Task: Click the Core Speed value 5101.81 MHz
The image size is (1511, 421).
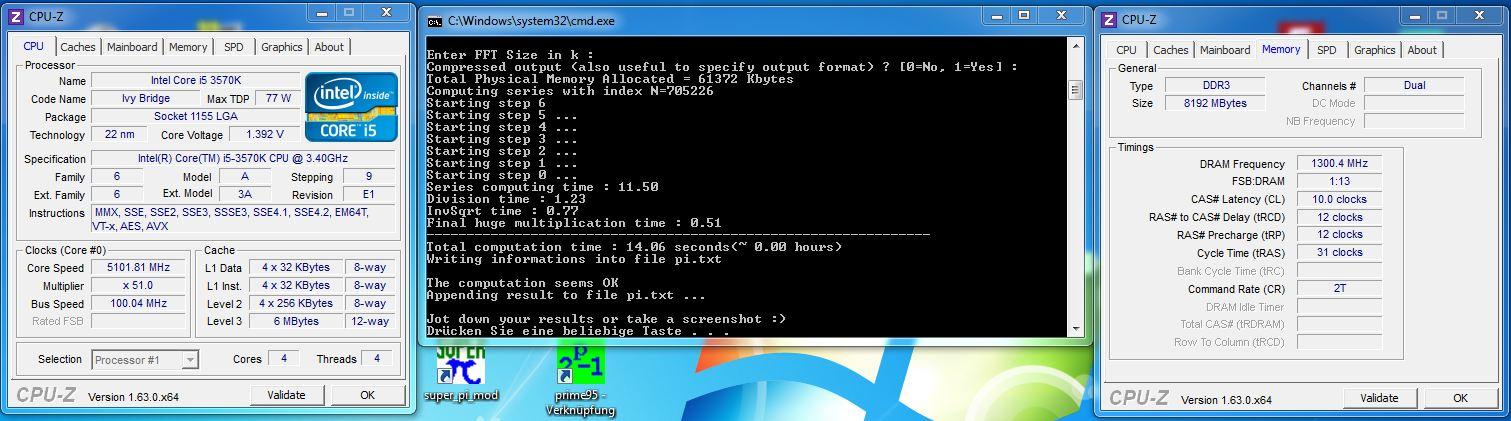Action: click(138, 267)
